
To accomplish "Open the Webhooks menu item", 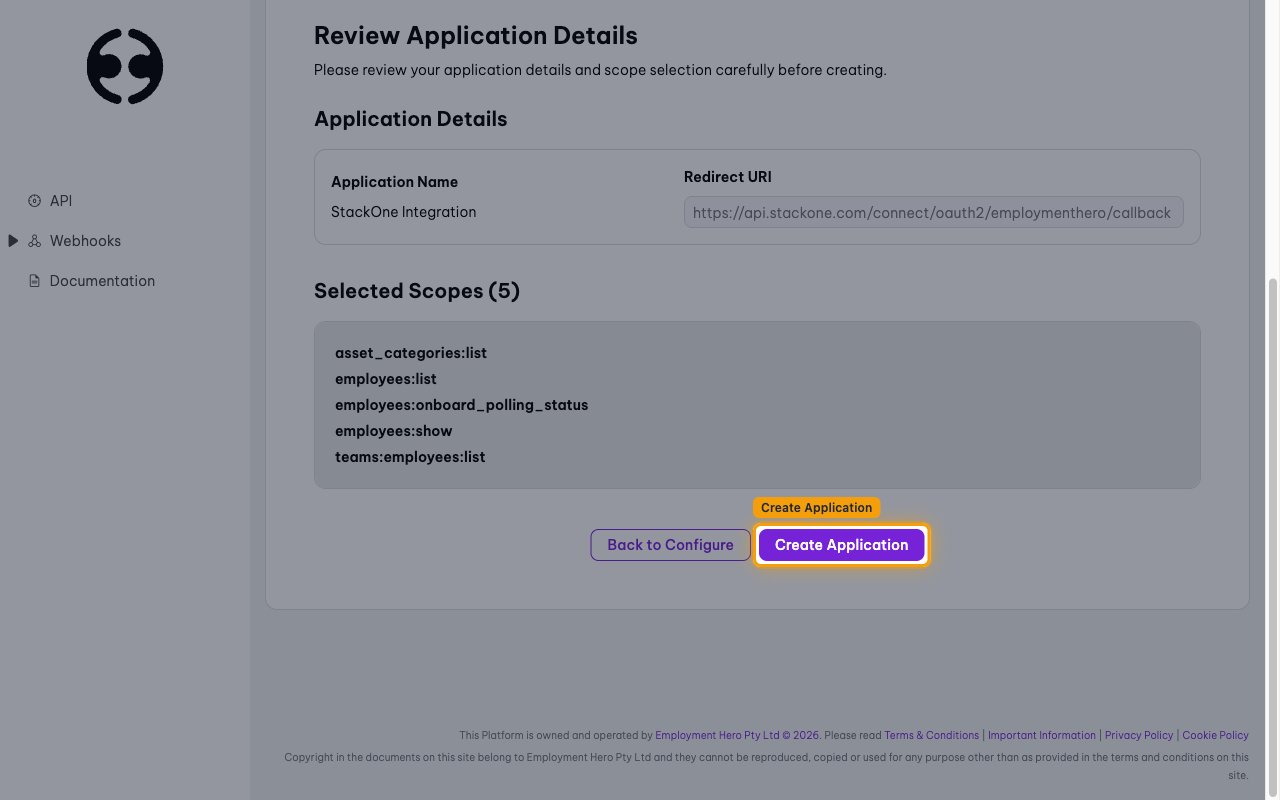I will pyautogui.click(x=85, y=241).
